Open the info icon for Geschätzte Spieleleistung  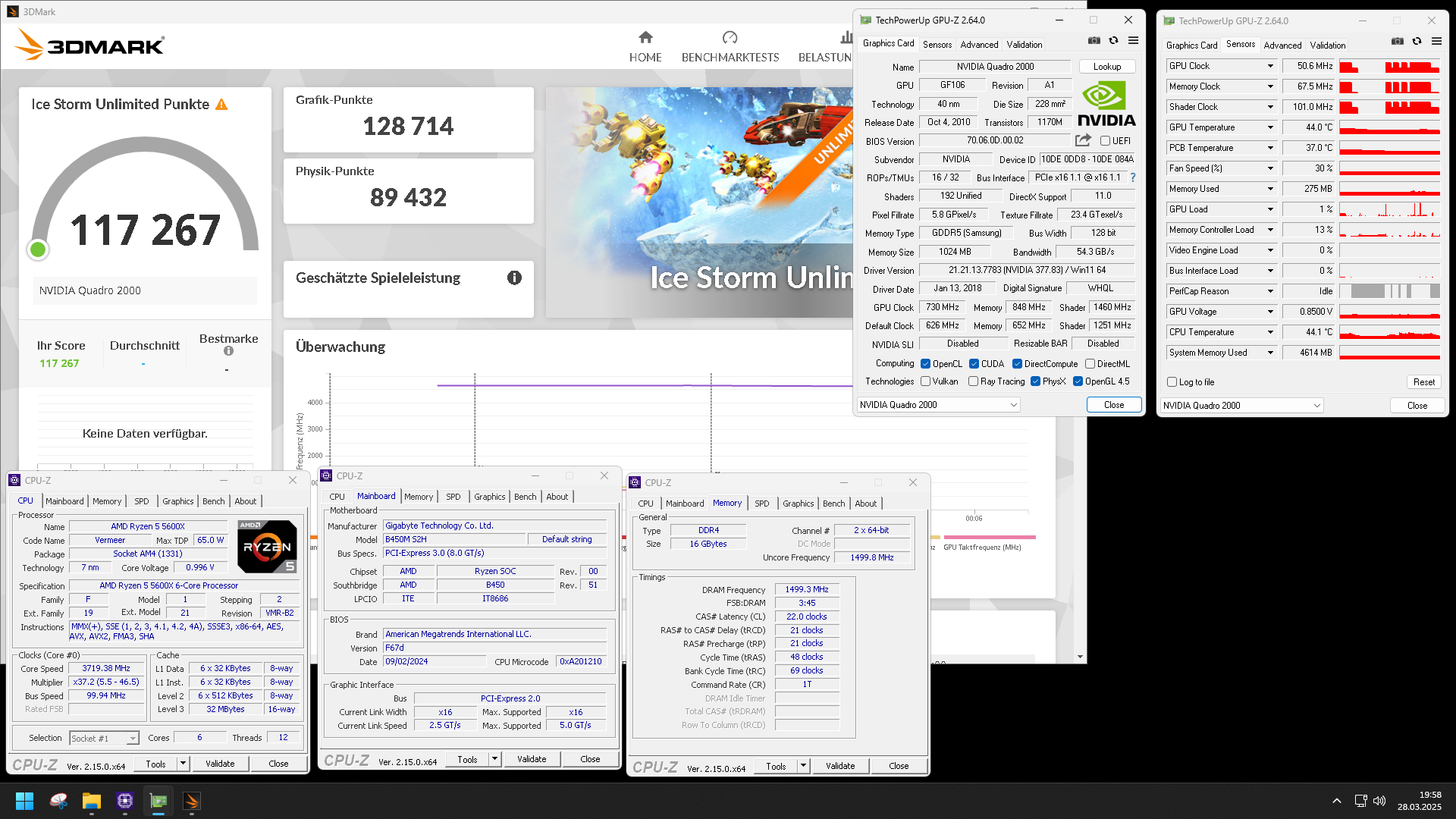tap(514, 278)
